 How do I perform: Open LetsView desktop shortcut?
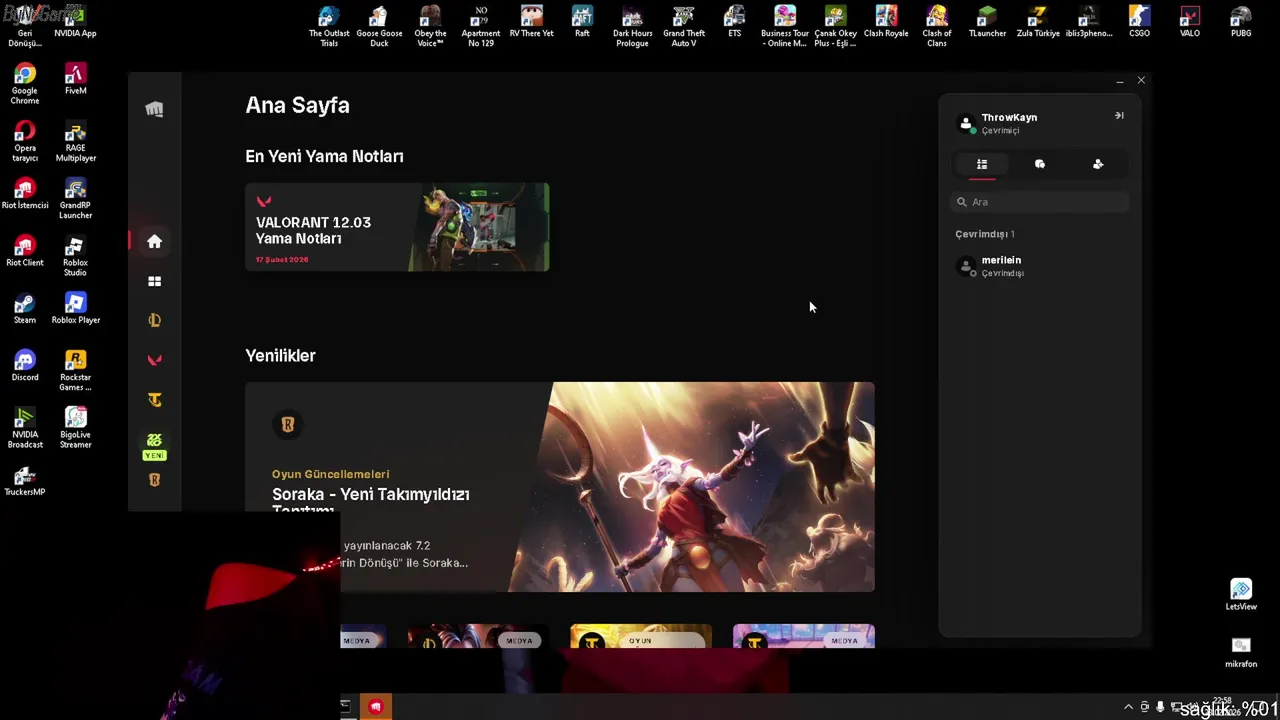pyautogui.click(x=1241, y=594)
